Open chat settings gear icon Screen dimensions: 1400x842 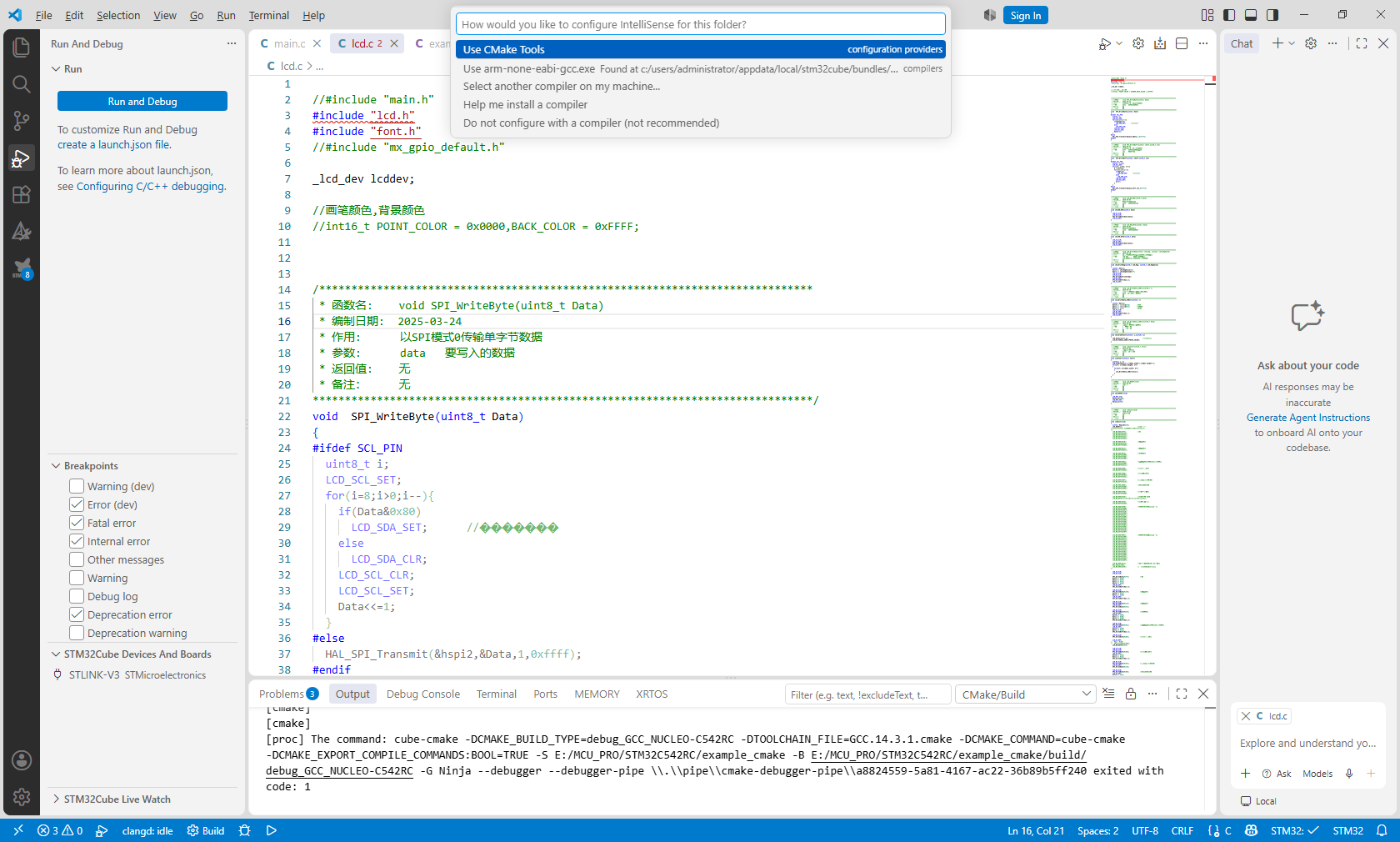[x=1311, y=43]
